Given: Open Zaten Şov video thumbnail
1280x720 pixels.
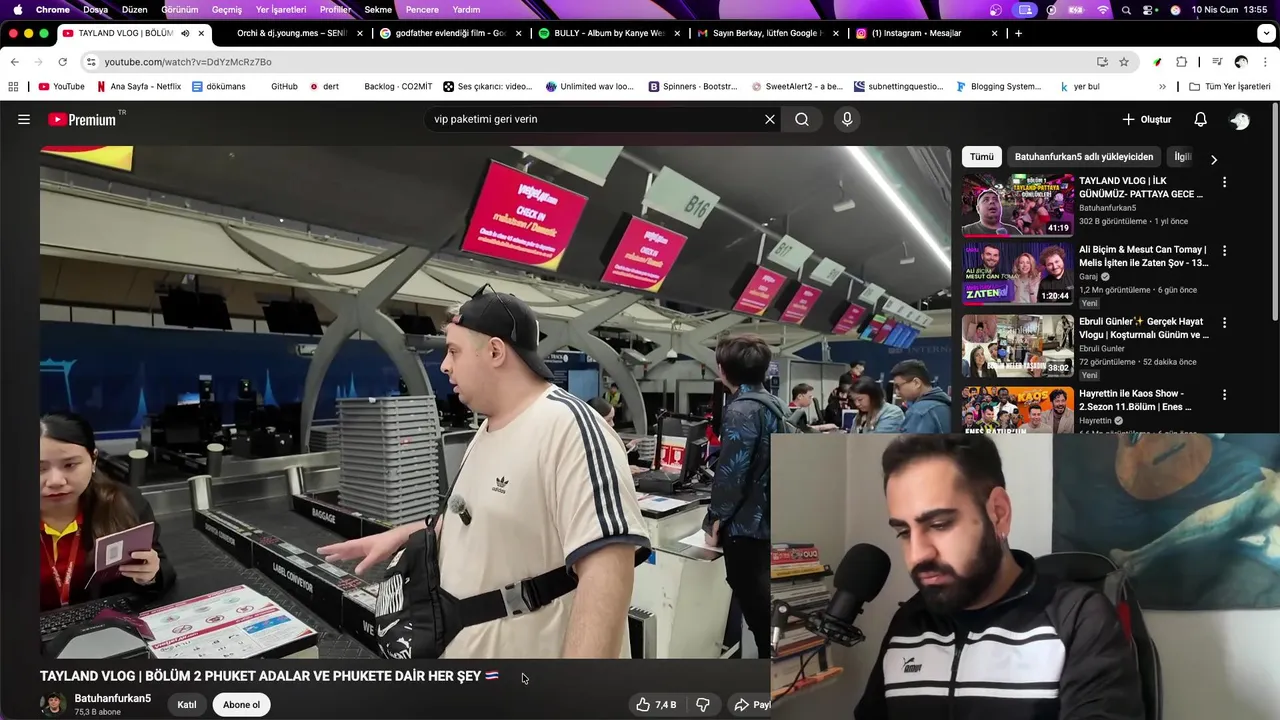Looking at the screenshot, I should click(x=1018, y=274).
